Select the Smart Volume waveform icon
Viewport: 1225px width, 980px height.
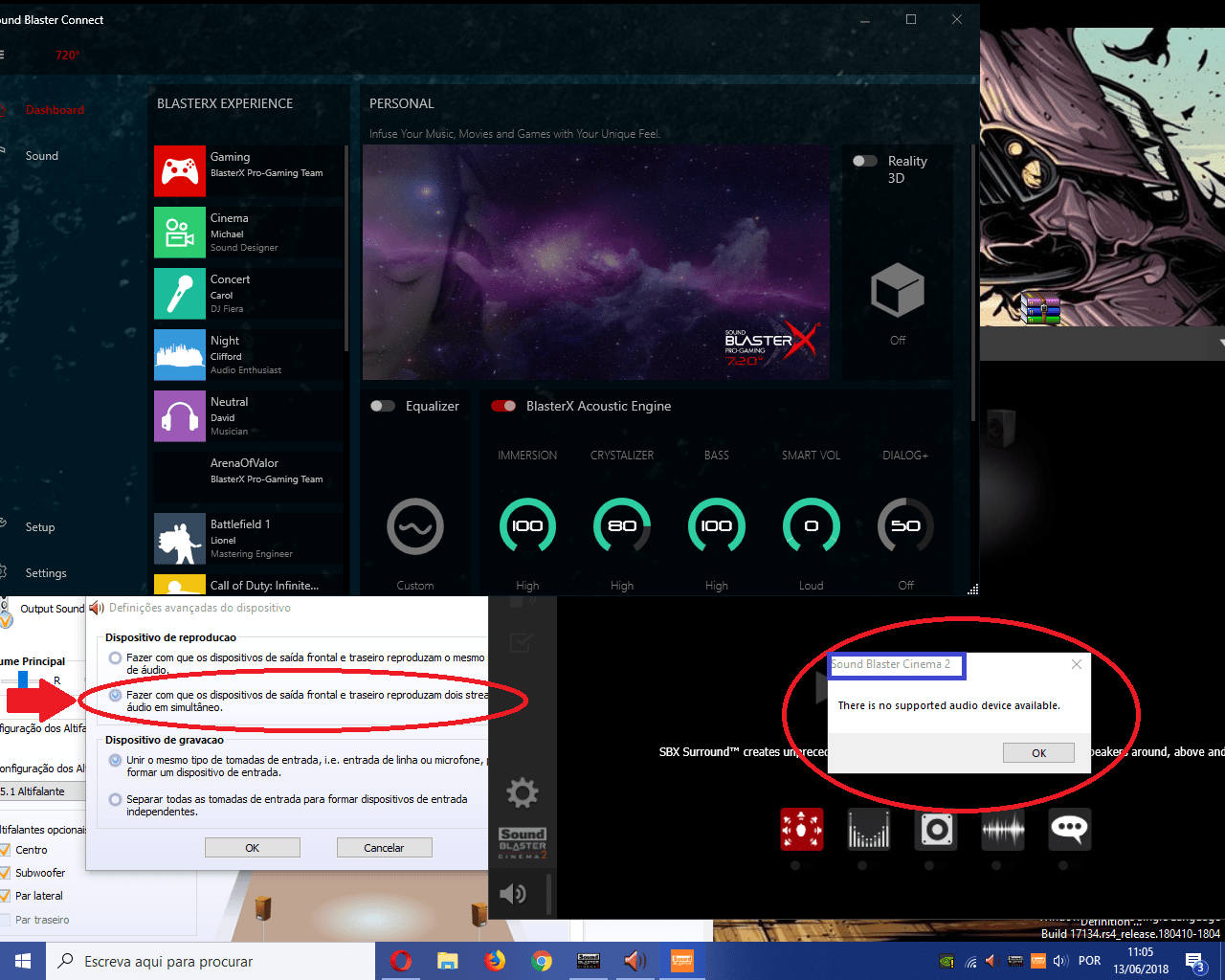[x=1002, y=830]
